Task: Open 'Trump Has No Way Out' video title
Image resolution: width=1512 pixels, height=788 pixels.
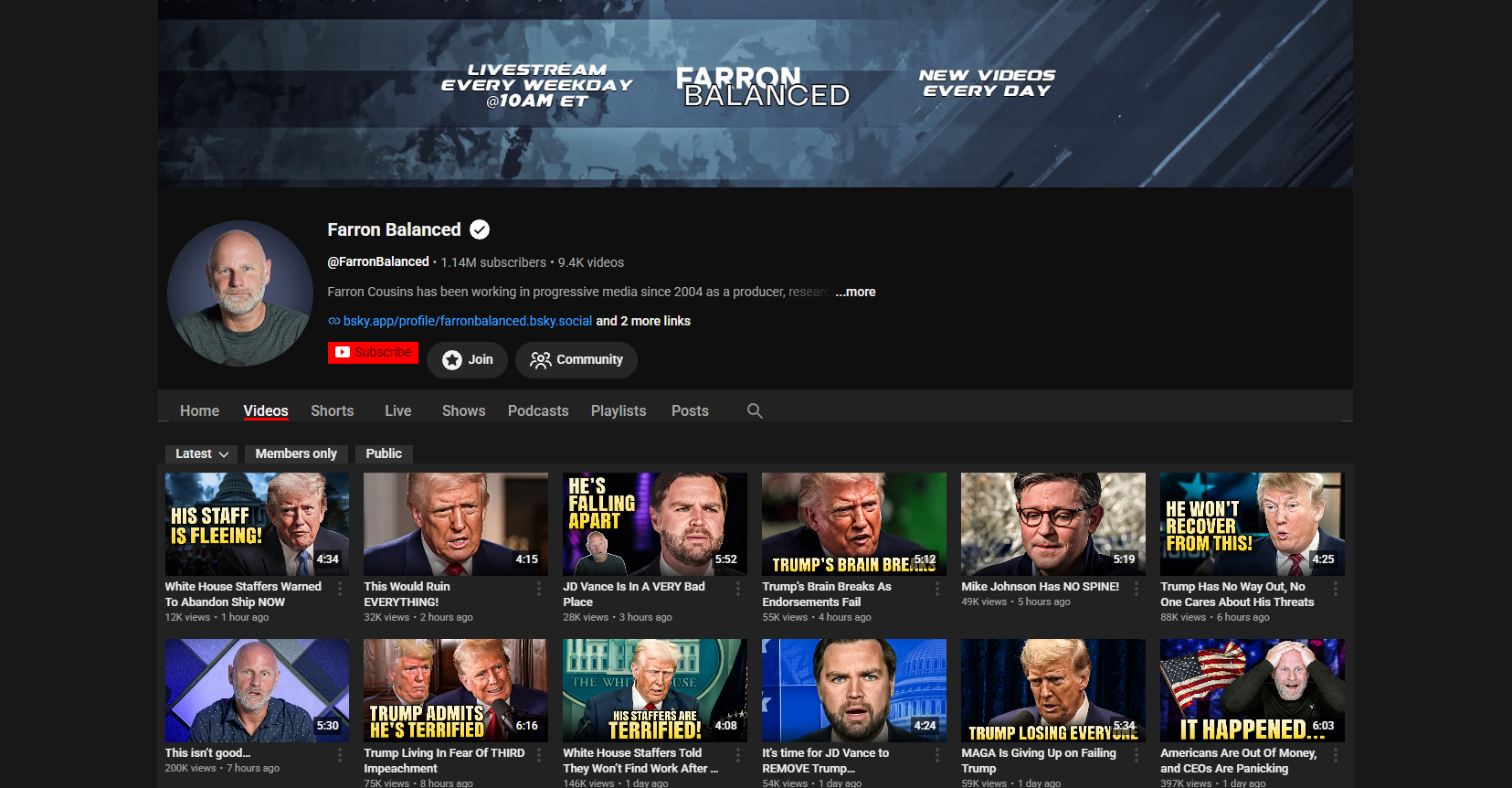Action: click(x=1237, y=594)
